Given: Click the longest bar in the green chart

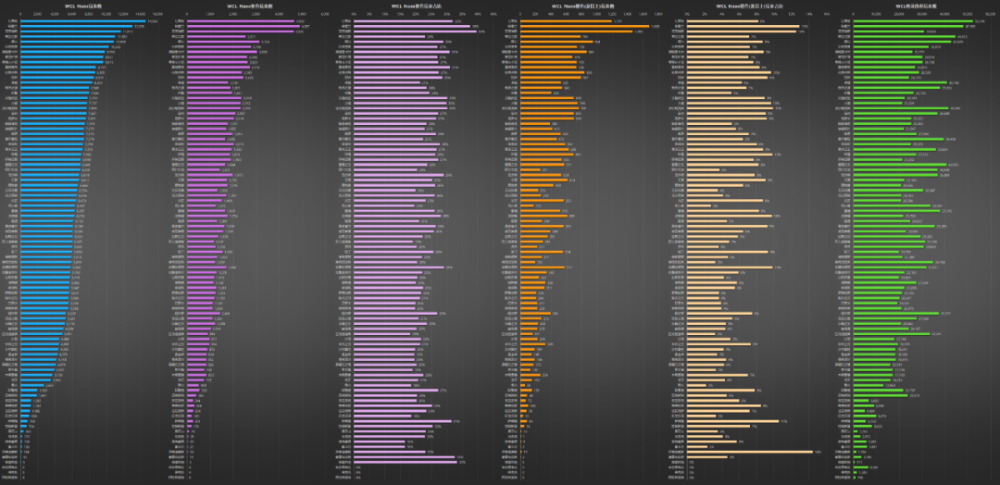Looking at the screenshot, I should coord(913,21).
